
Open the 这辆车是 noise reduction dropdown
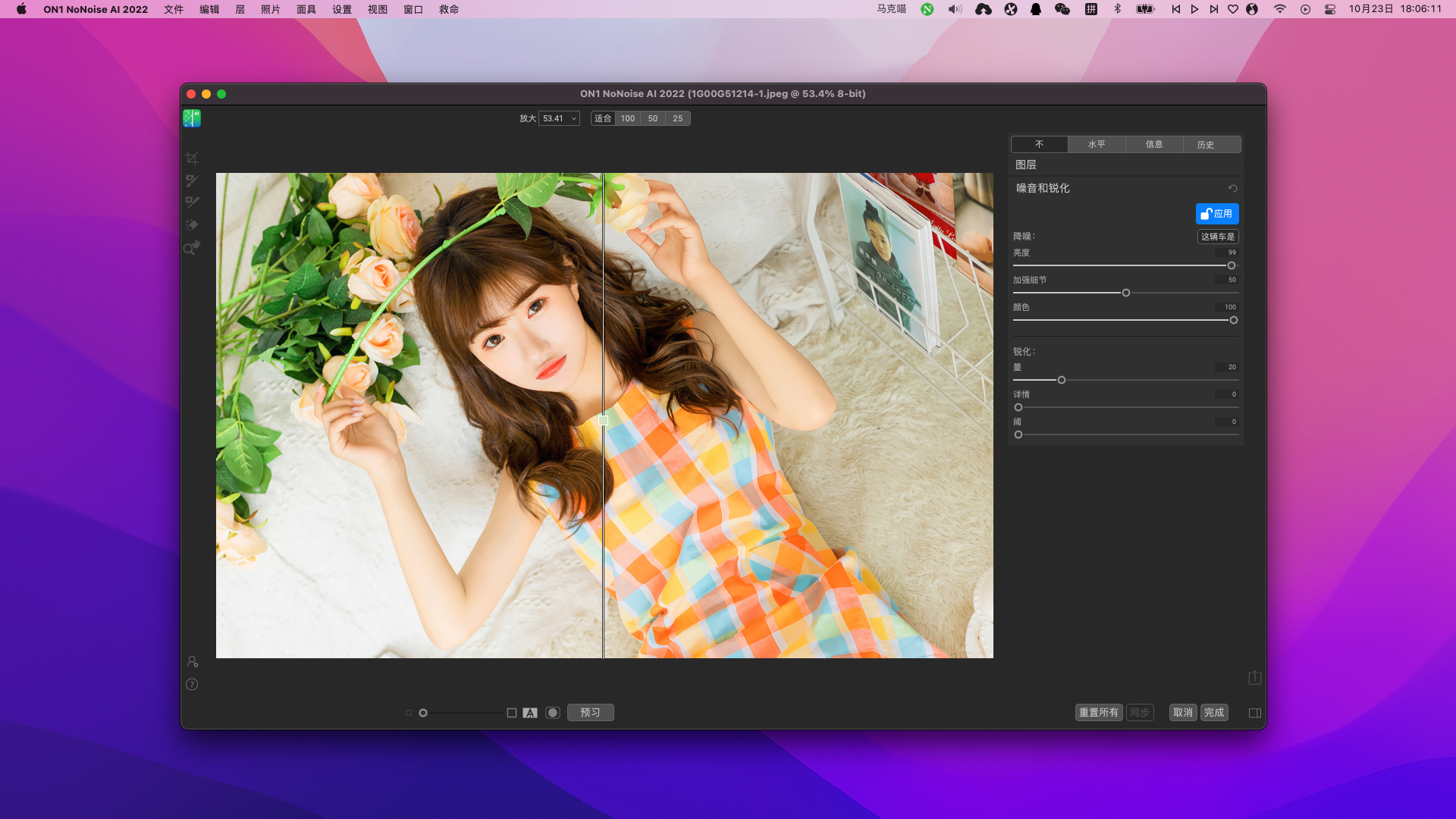pos(1217,237)
